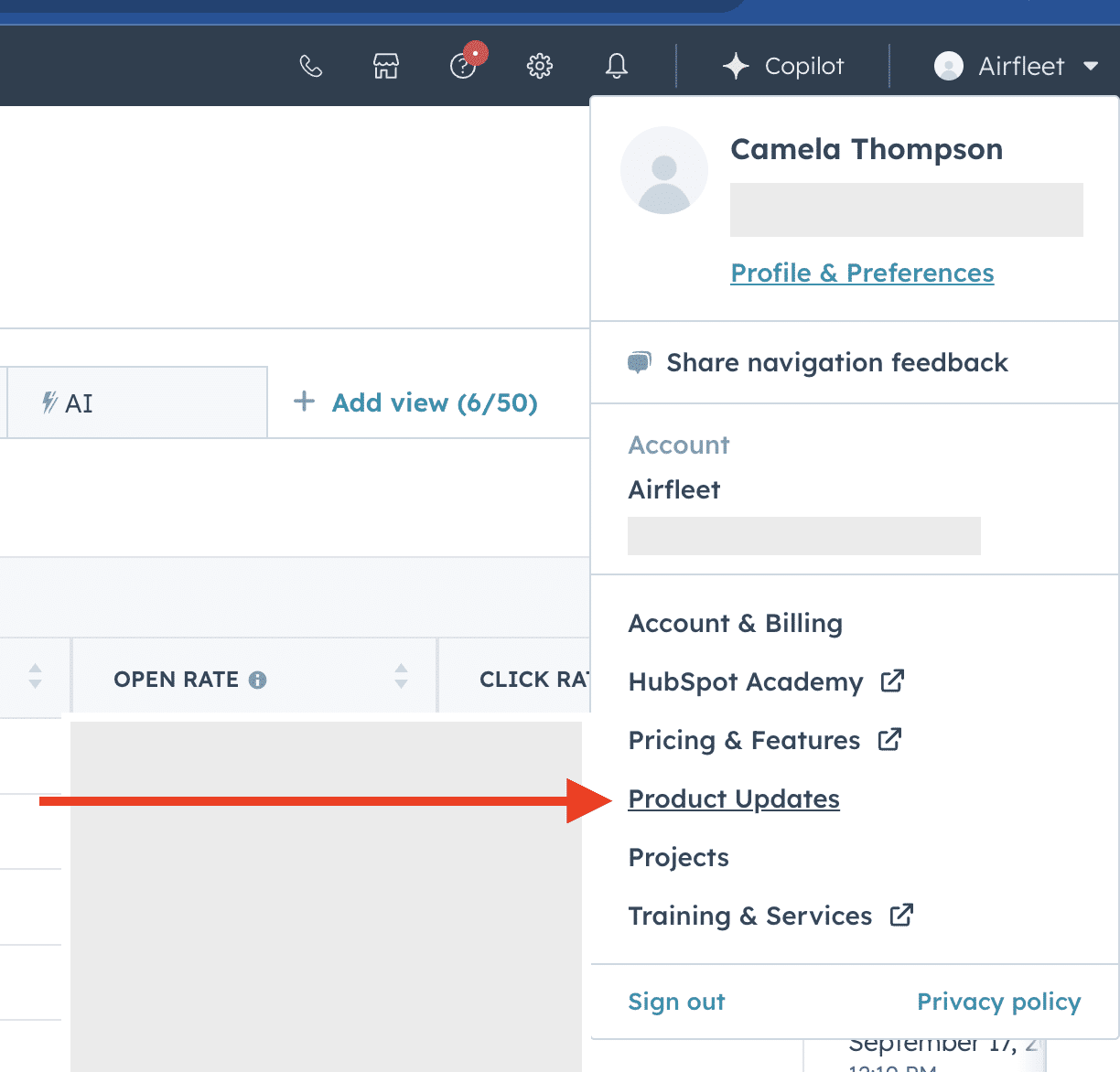Click the AI lightning bolt icon
The width and height of the screenshot is (1120, 1072).
pos(50,402)
